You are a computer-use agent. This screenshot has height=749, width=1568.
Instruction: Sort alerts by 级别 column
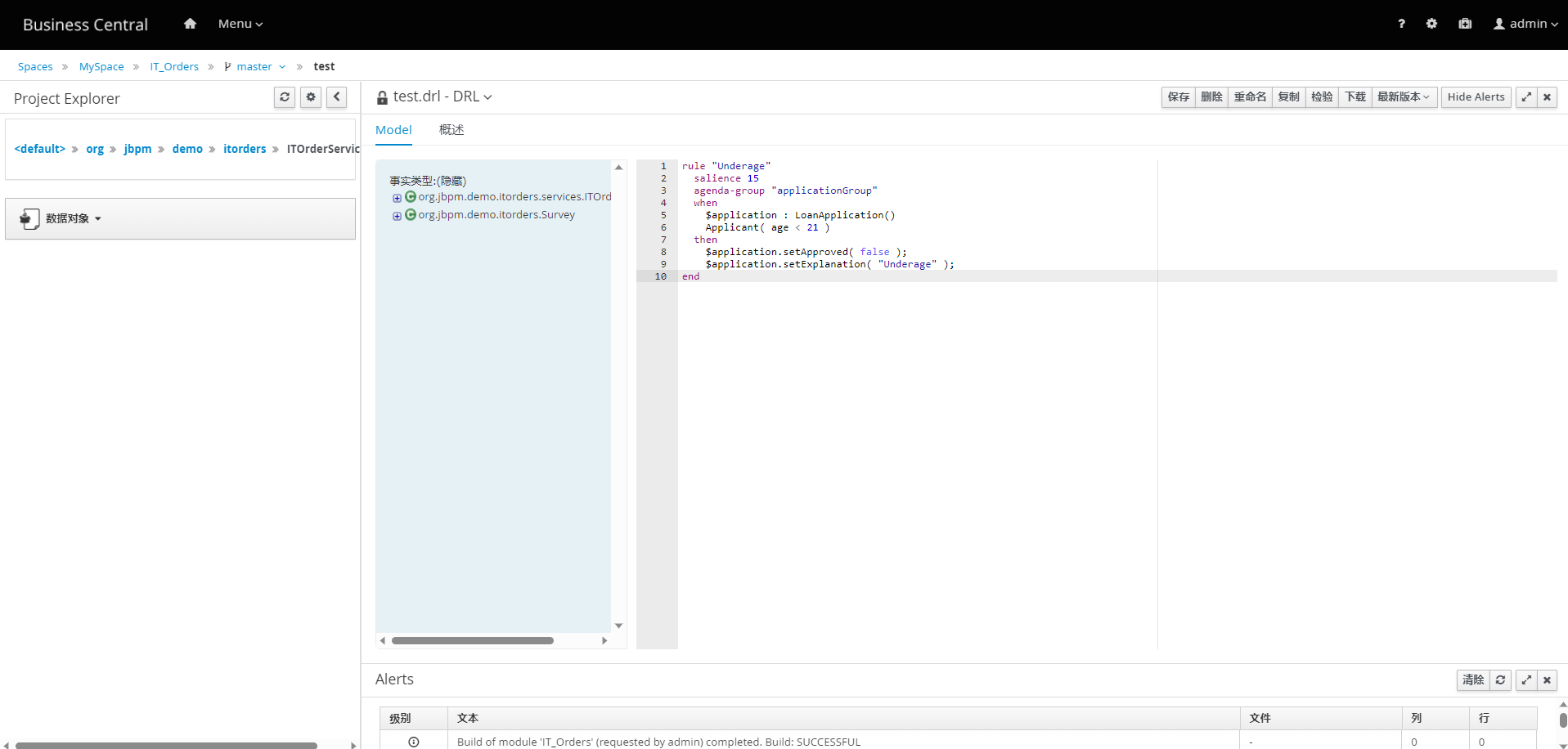414,718
